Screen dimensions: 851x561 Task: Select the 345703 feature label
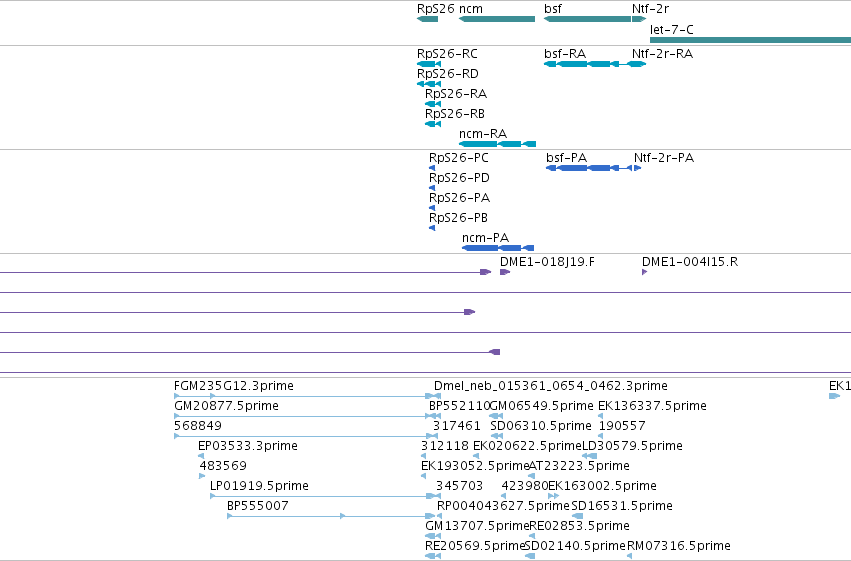tap(460, 486)
